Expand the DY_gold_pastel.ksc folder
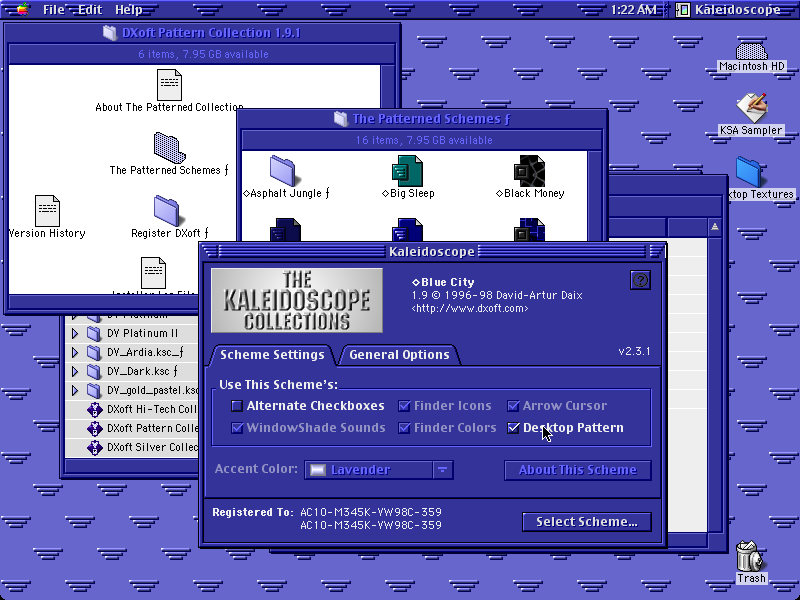 point(75,390)
